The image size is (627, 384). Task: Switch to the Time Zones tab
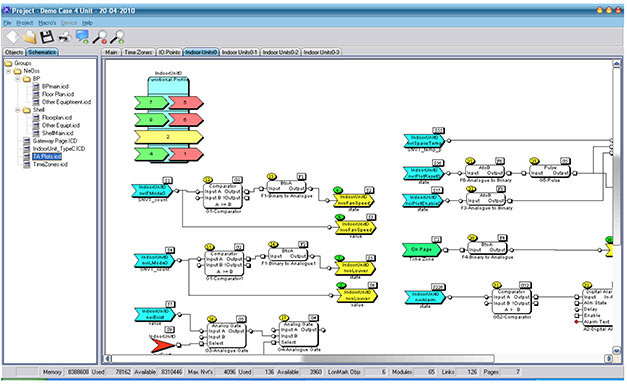click(138, 52)
